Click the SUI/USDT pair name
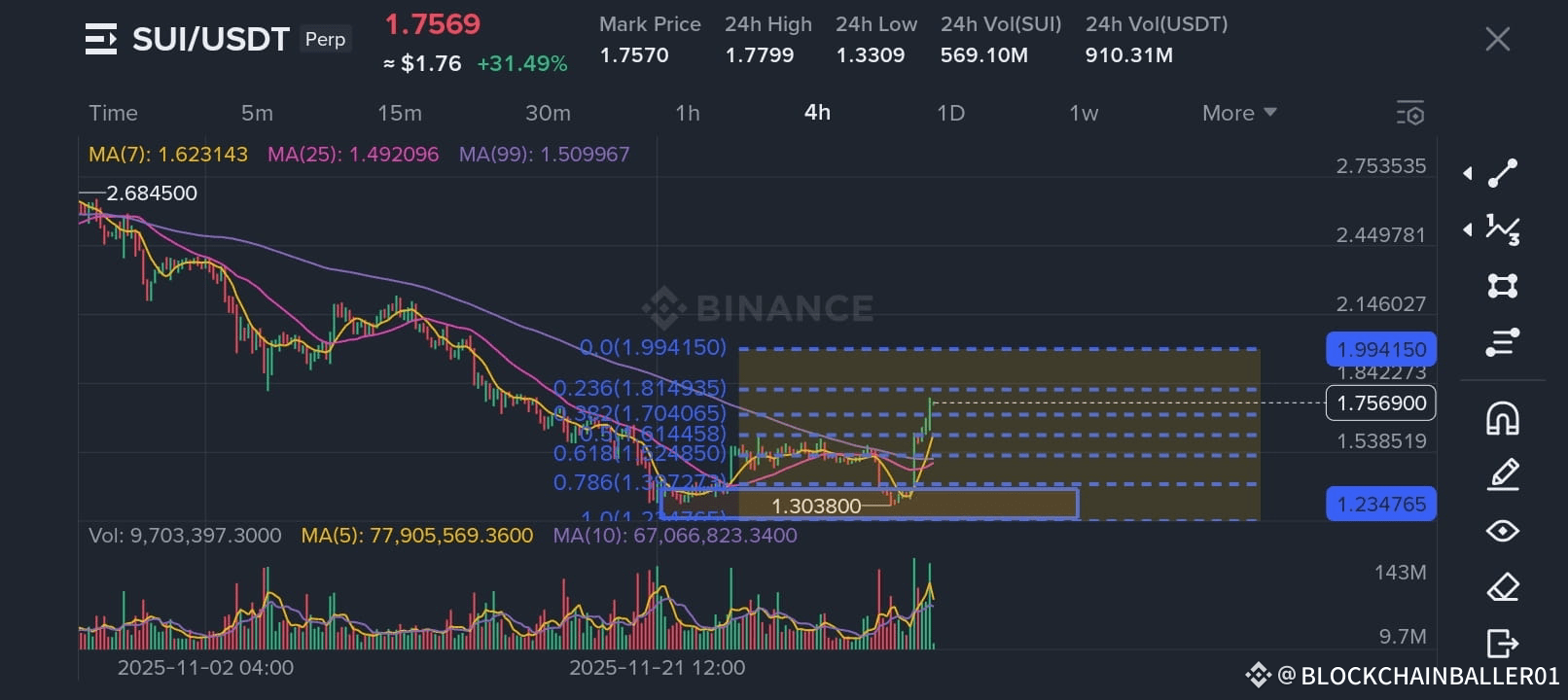Viewport: 1568px width, 700px height. (x=211, y=39)
